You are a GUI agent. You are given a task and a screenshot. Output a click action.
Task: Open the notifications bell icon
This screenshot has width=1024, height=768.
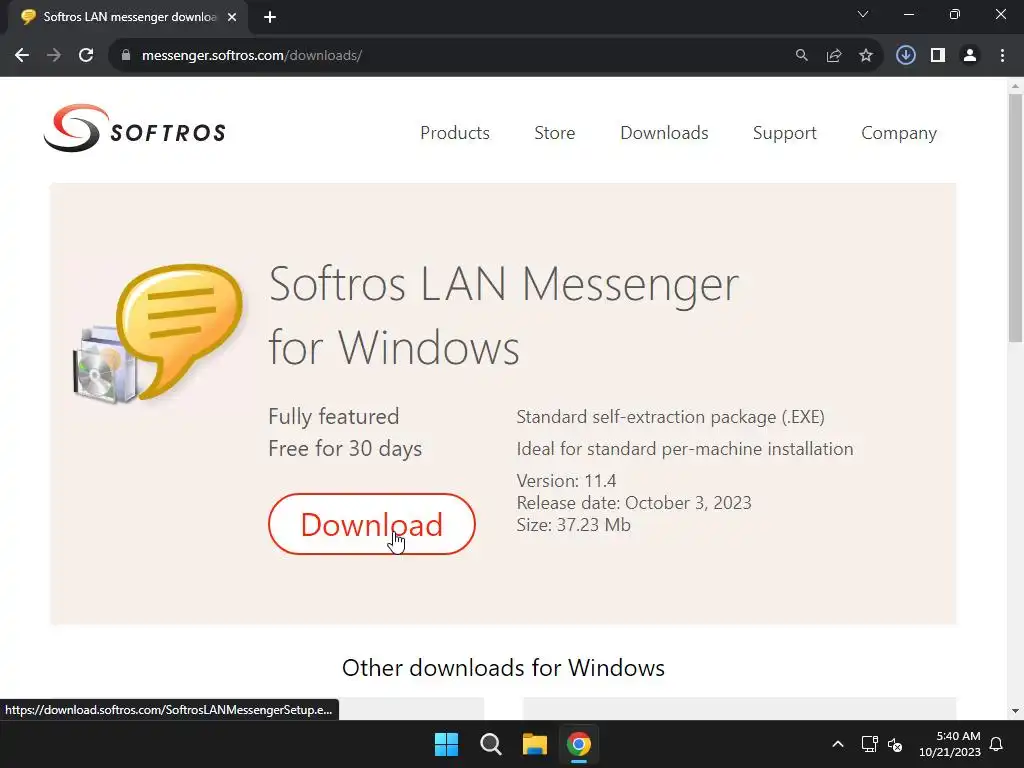point(996,744)
